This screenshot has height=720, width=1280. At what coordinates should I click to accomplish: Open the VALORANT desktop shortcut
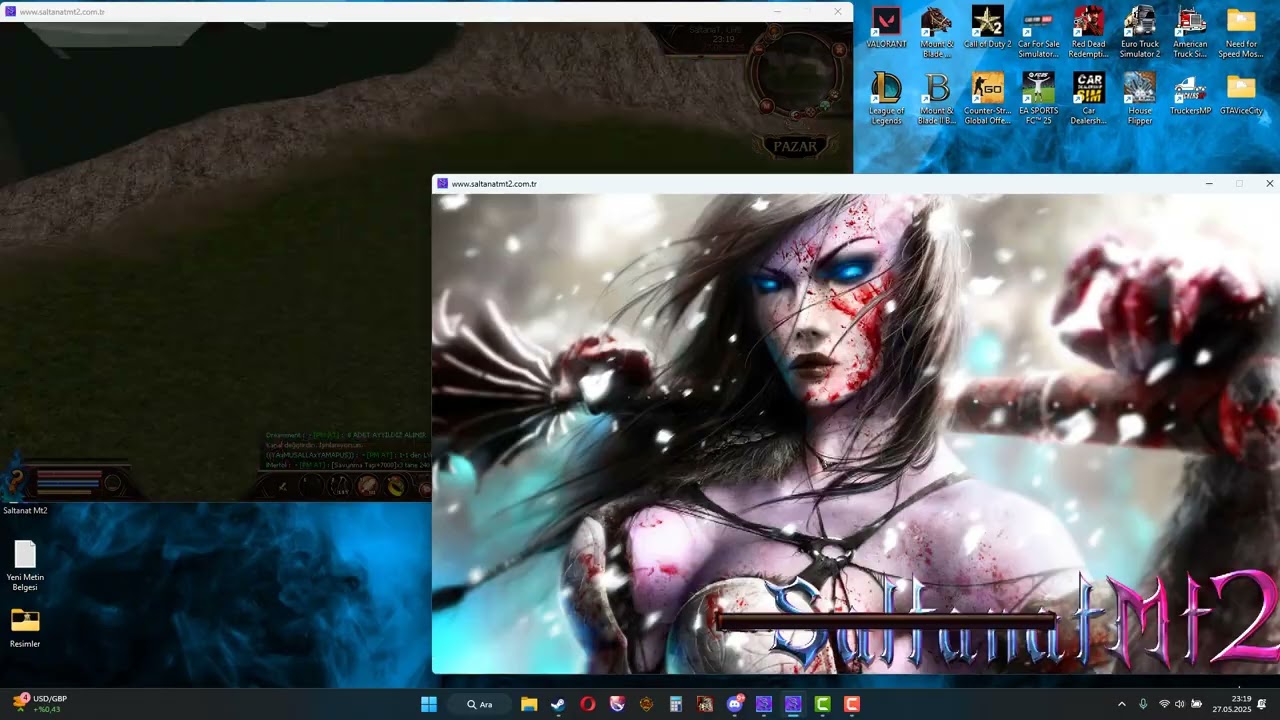click(886, 28)
